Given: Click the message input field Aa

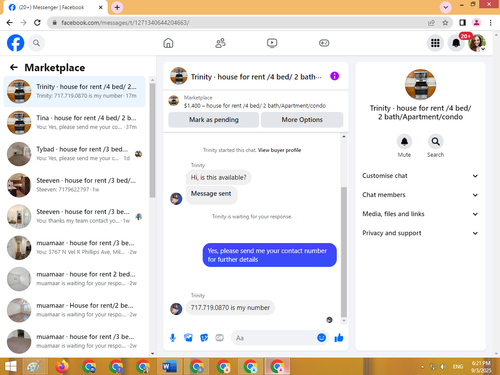Looking at the screenshot, I should [x=280, y=338].
